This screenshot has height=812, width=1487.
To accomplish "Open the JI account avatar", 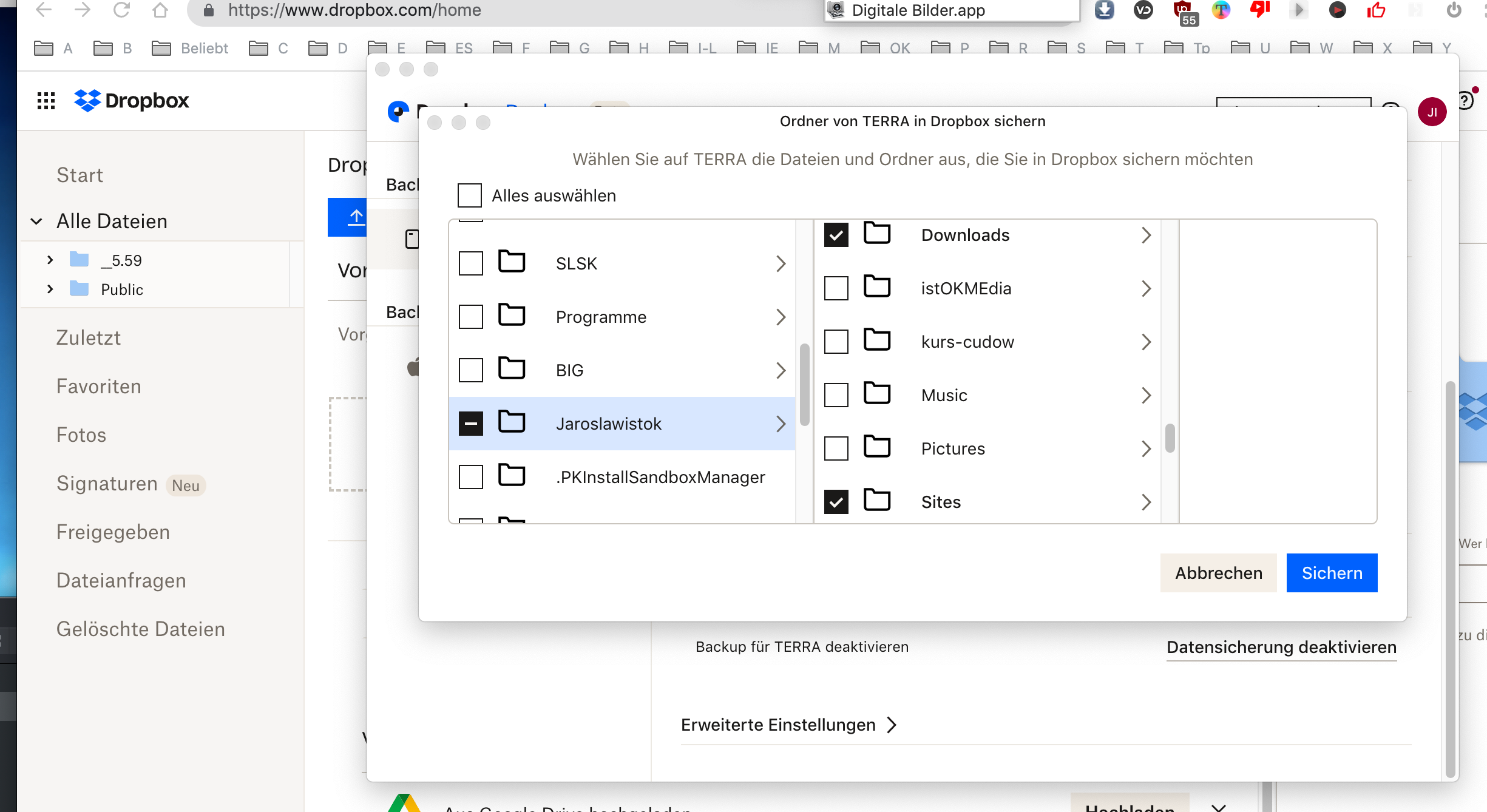I will (1432, 112).
